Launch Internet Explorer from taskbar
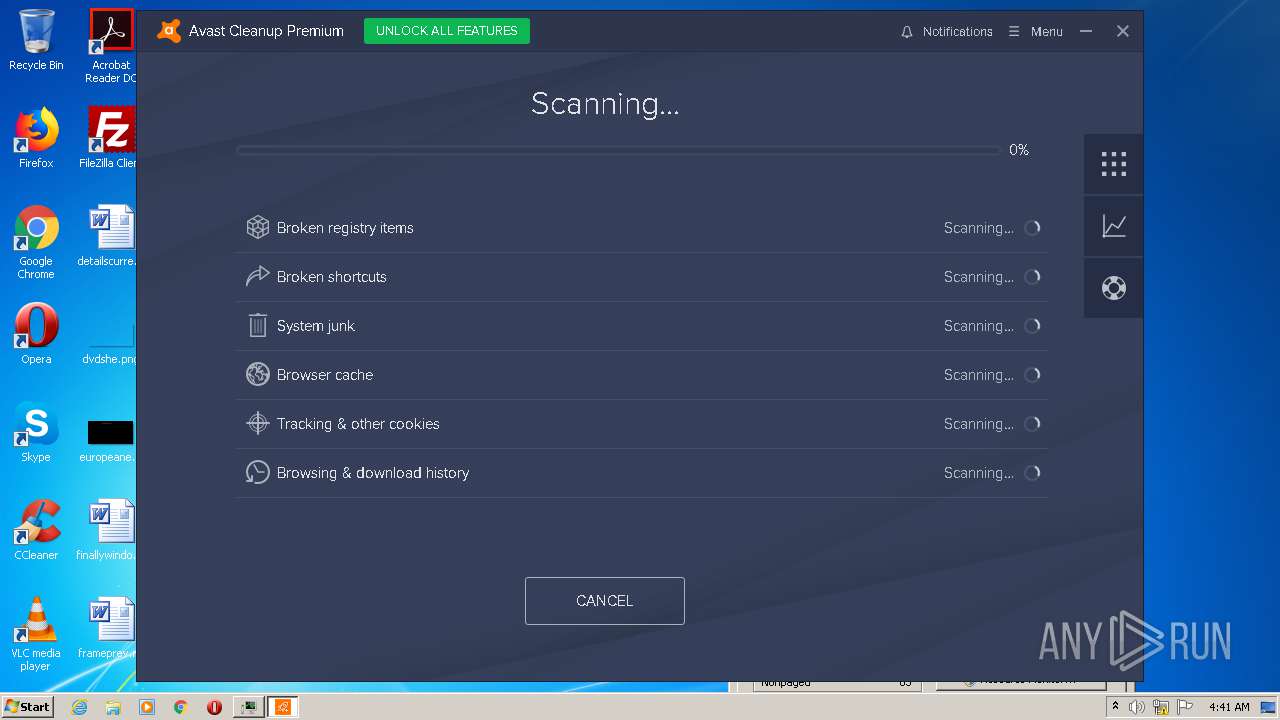This screenshot has height=720, width=1280. coord(79,707)
